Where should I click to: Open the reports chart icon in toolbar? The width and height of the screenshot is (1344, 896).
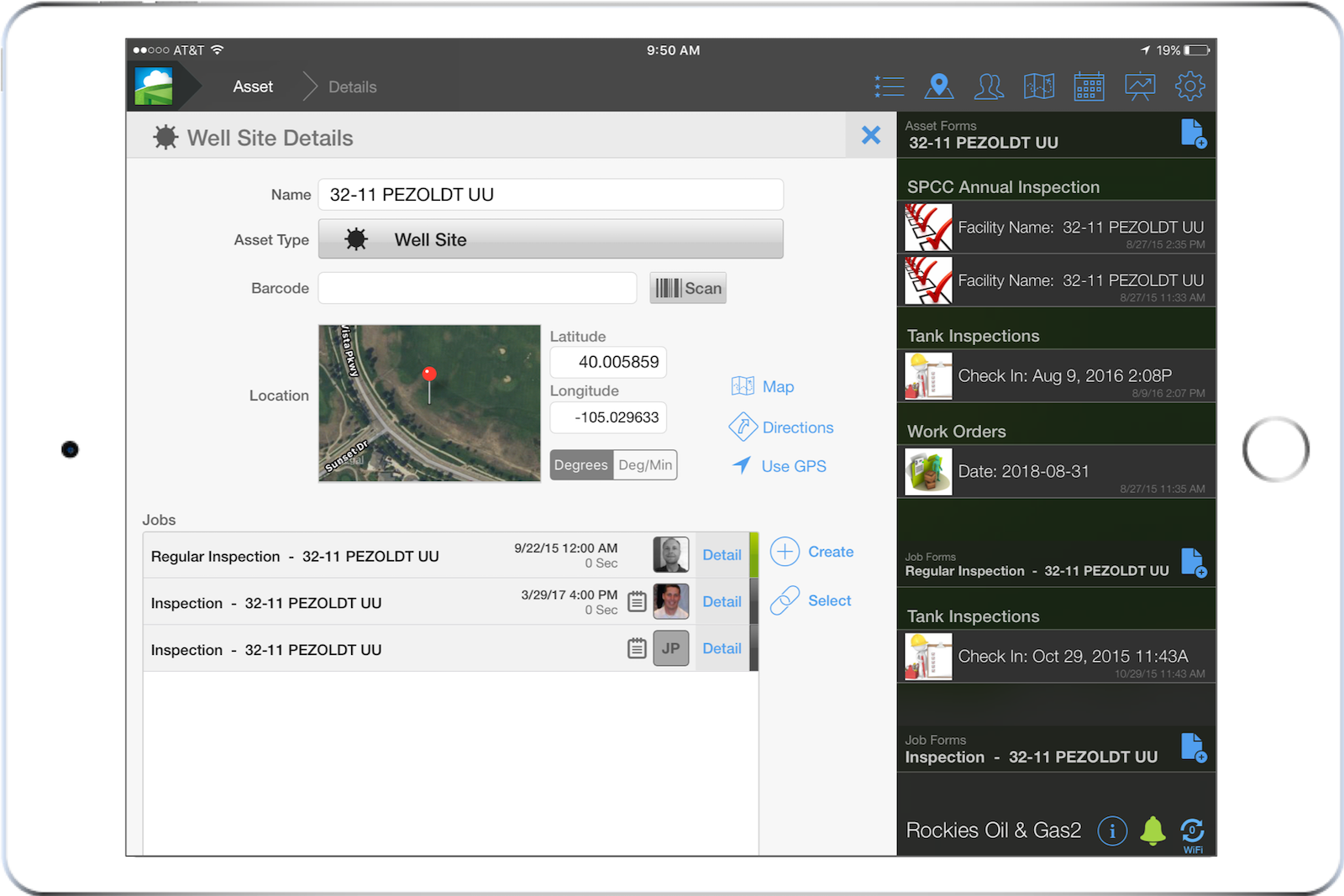1140,86
